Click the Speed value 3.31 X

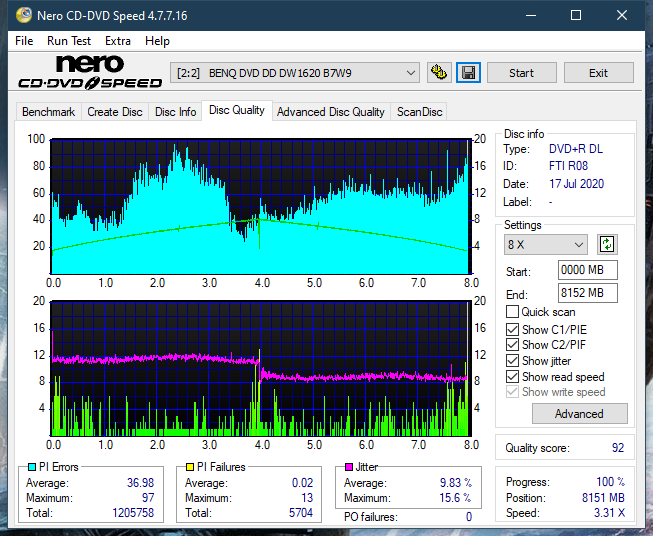(x=609, y=513)
